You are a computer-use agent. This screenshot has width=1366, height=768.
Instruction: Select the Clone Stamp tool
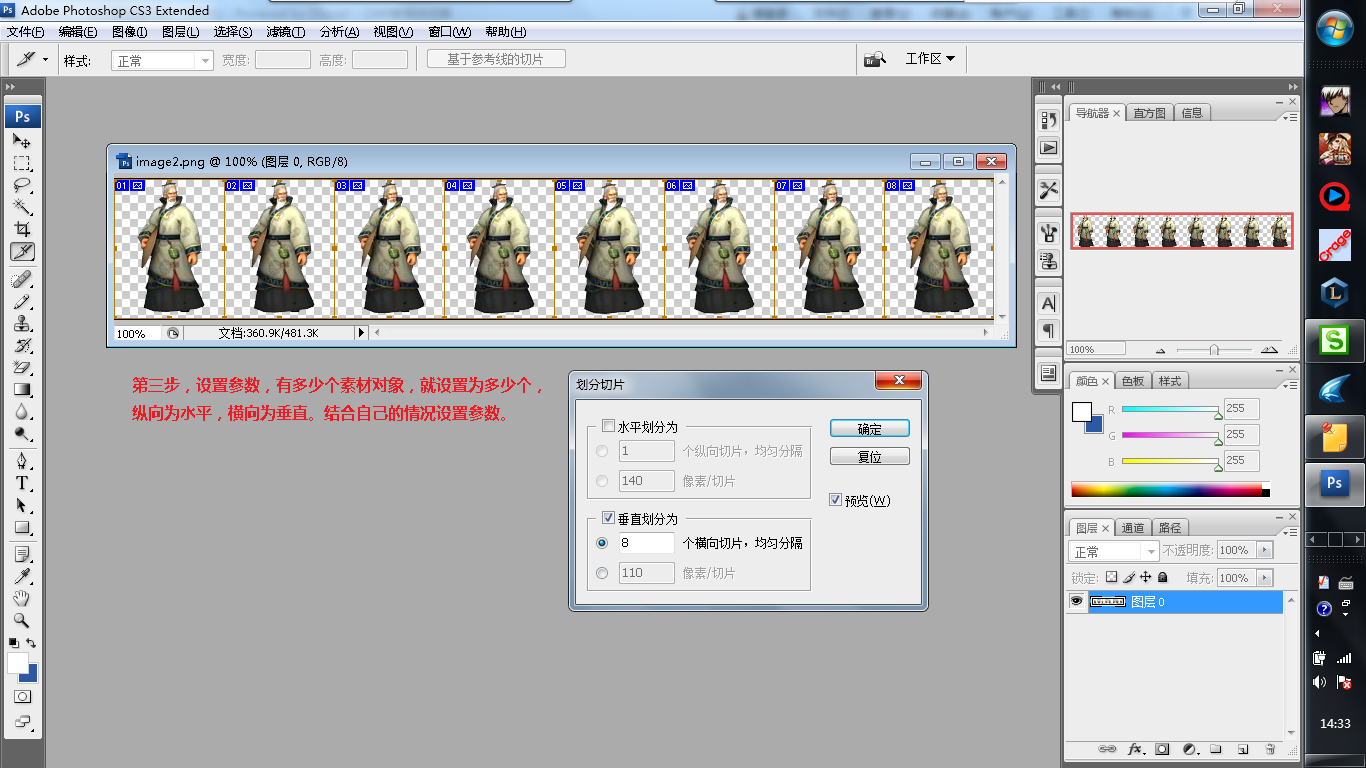[22, 324]
